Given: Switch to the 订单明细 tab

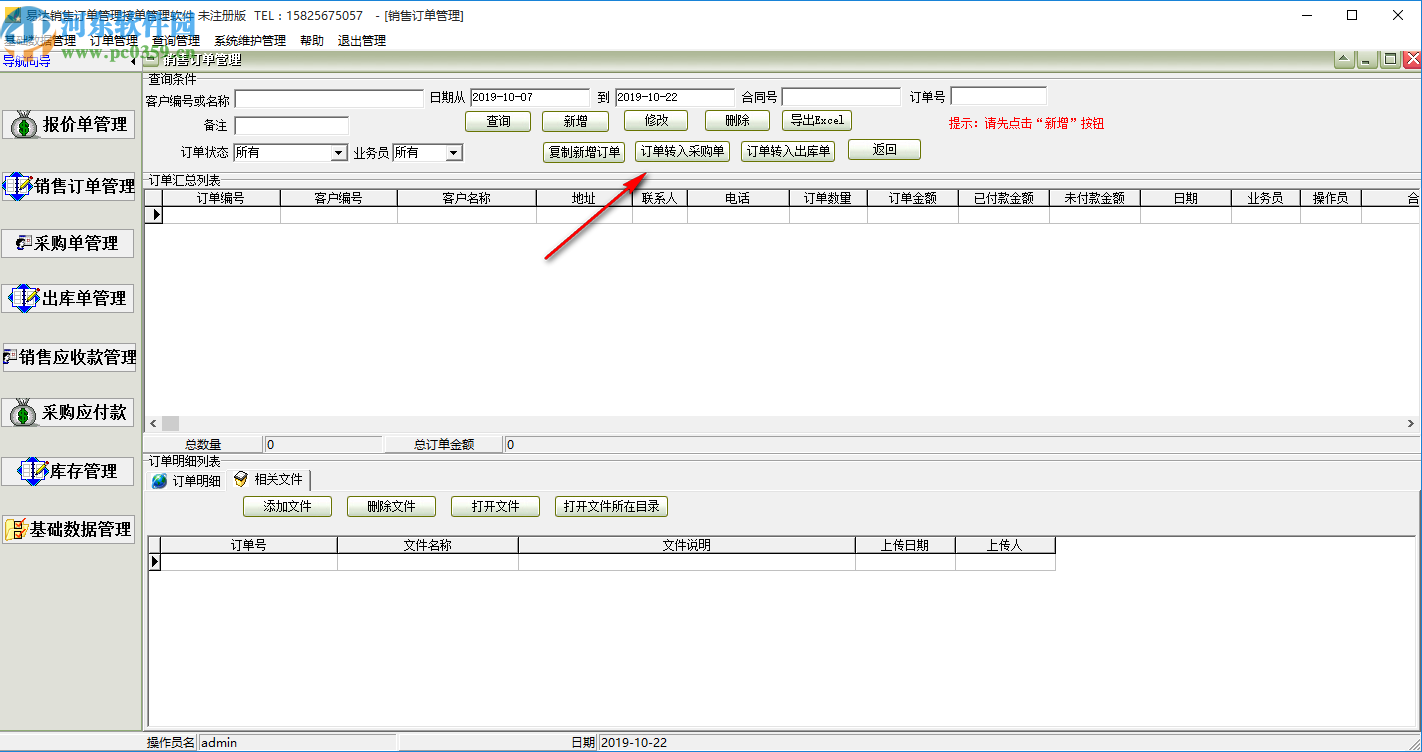Looking at the screenshot, I should [x=187, y=481].
